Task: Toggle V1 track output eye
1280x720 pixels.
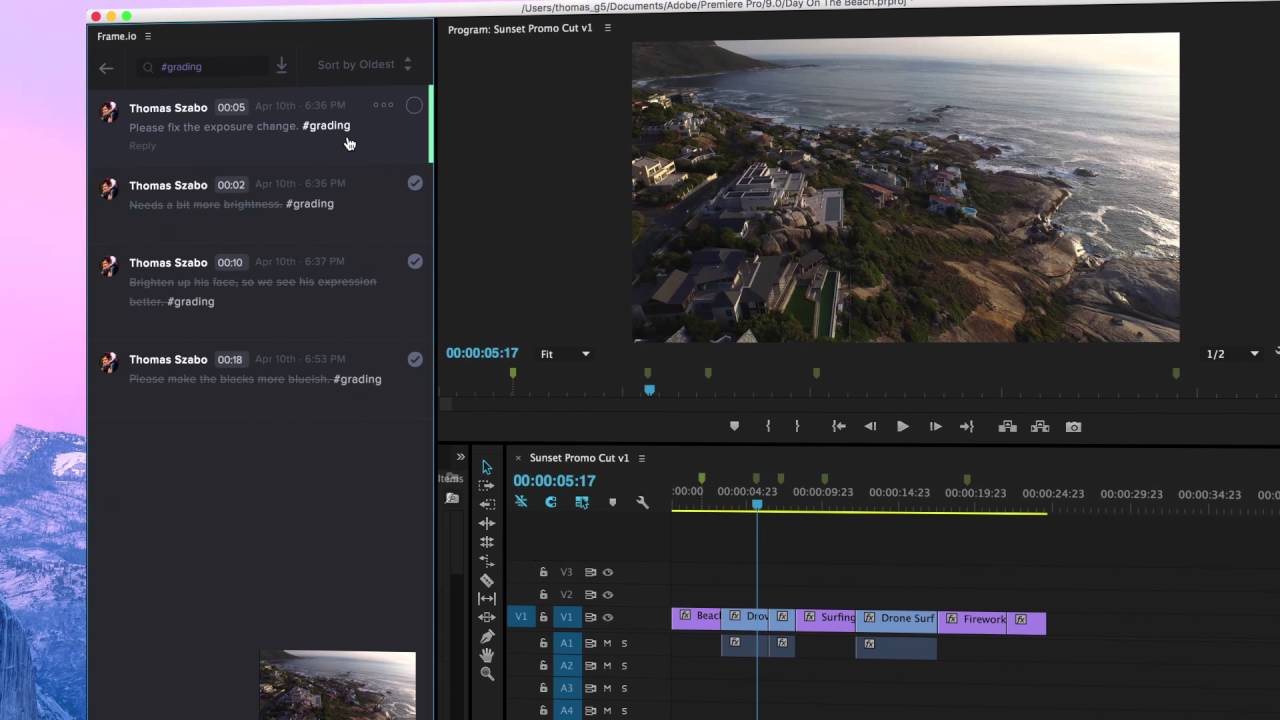Action: coord(608,617)
